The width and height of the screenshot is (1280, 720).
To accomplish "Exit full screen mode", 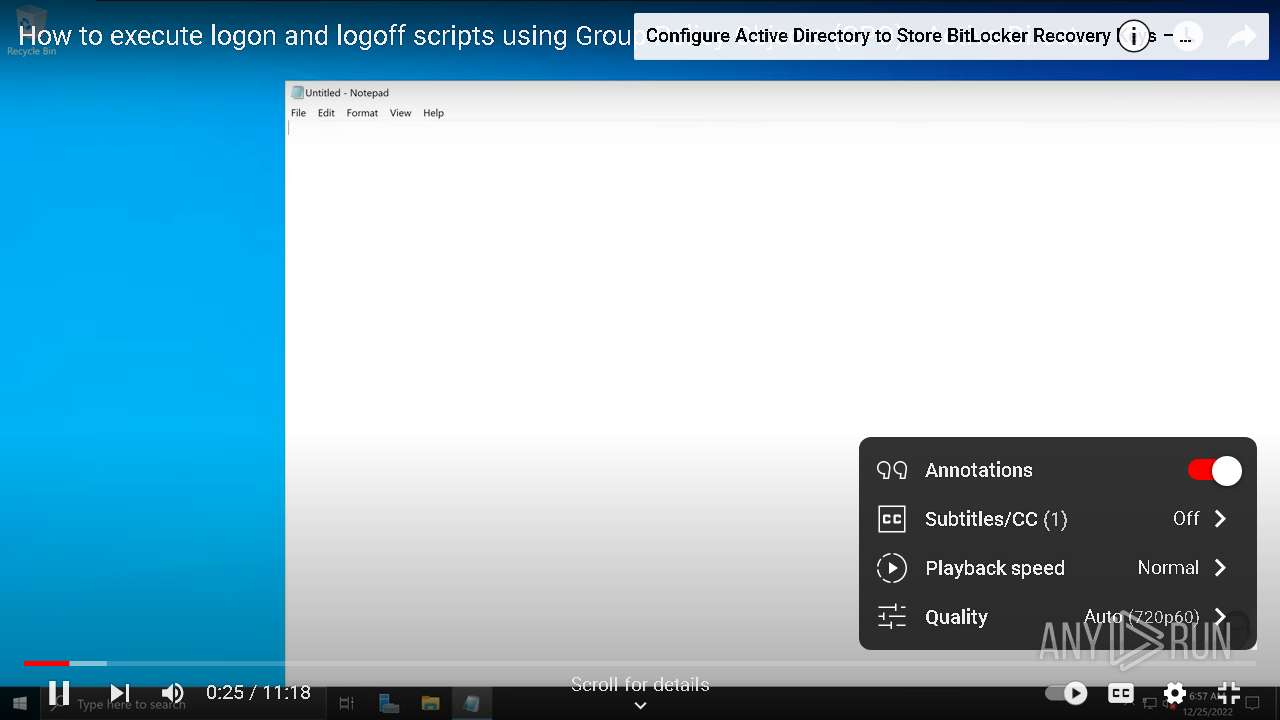I will pos(1229,692).
